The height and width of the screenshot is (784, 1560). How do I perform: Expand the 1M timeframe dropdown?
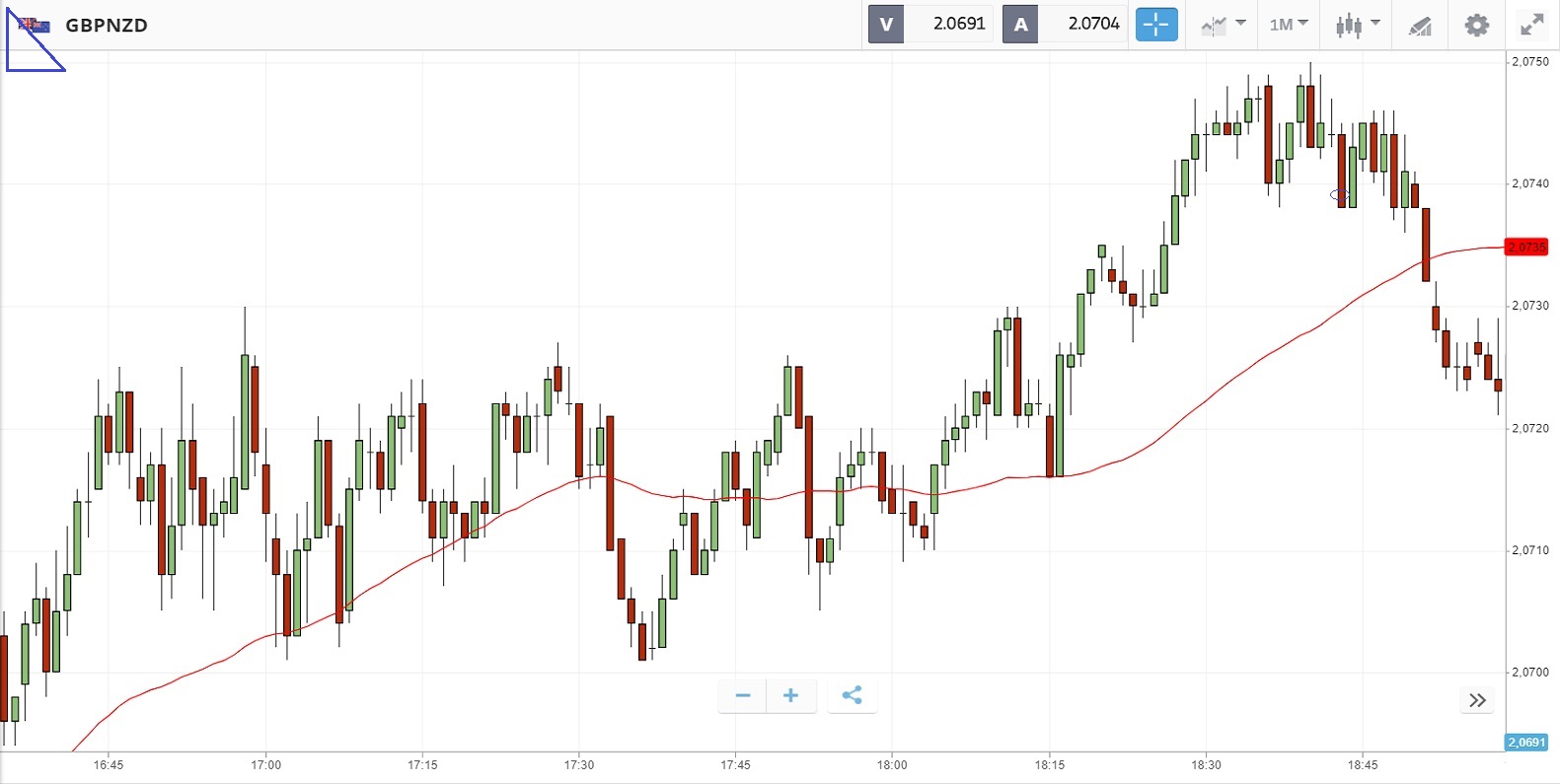[x=1288, y=25]
